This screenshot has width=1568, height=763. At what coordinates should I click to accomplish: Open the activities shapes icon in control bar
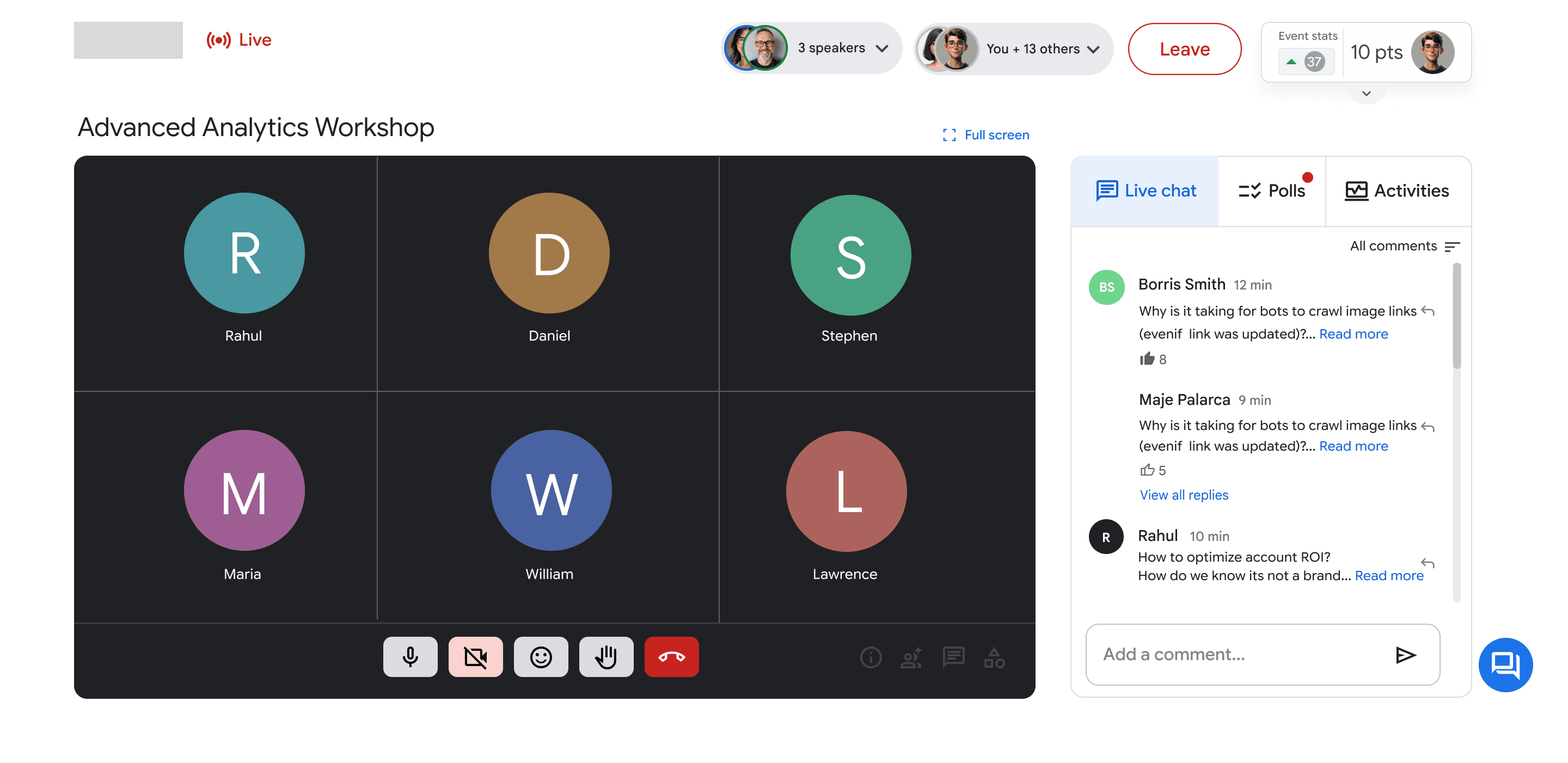pos(995,657)
